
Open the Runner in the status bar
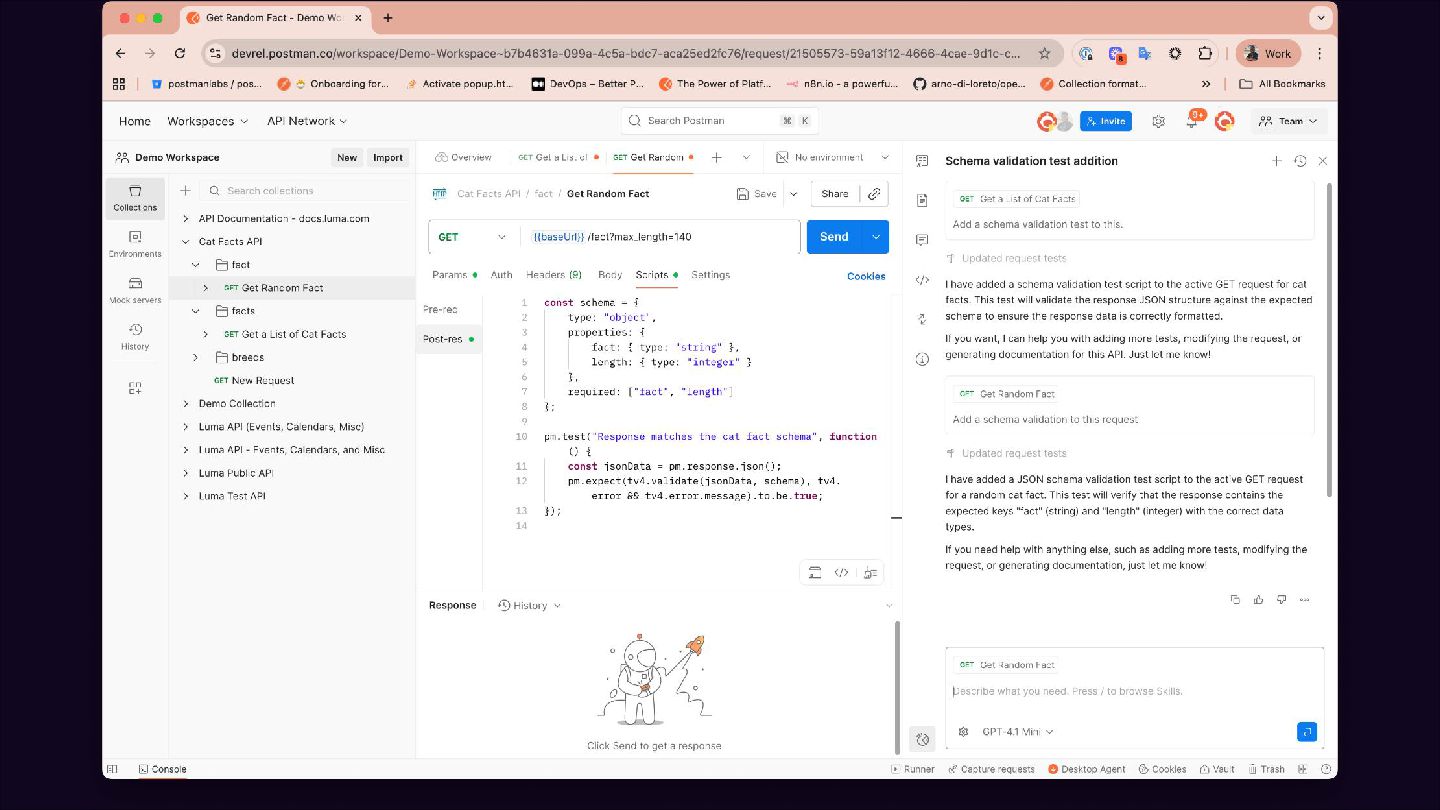(912, 769)
